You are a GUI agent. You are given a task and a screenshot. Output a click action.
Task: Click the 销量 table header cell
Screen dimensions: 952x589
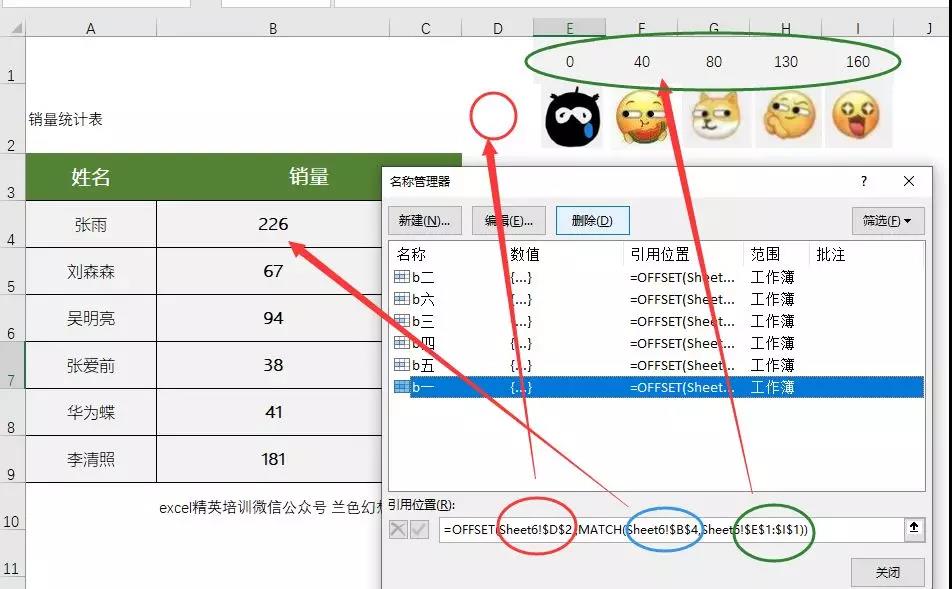click(308, 177)
